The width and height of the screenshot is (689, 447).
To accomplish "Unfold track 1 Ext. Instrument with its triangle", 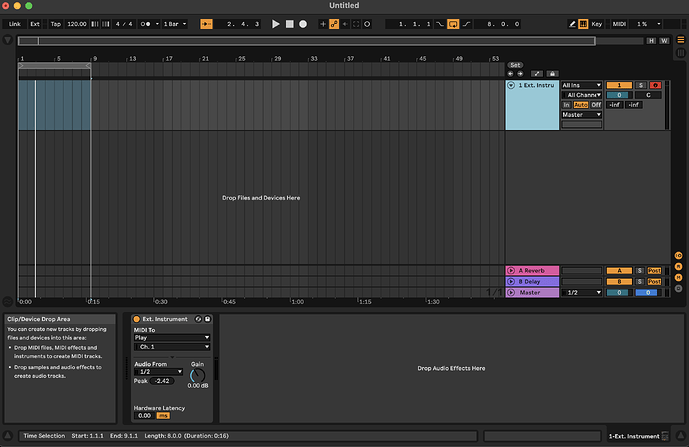I will click(511, 86).
